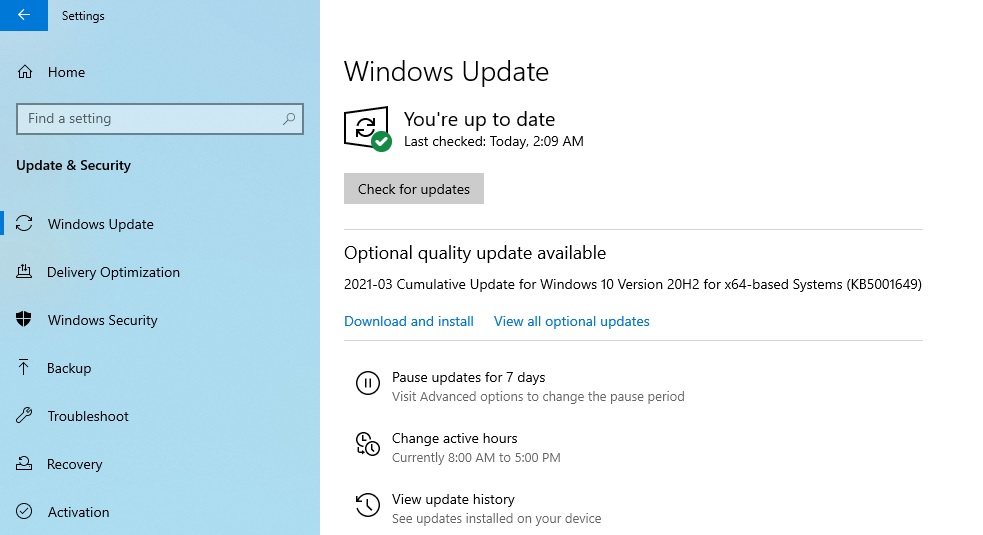Image resolution: width=983 pixels, height=535 pixels.
Task: Click the back arrow in Settings
Action: coord(24,15)
